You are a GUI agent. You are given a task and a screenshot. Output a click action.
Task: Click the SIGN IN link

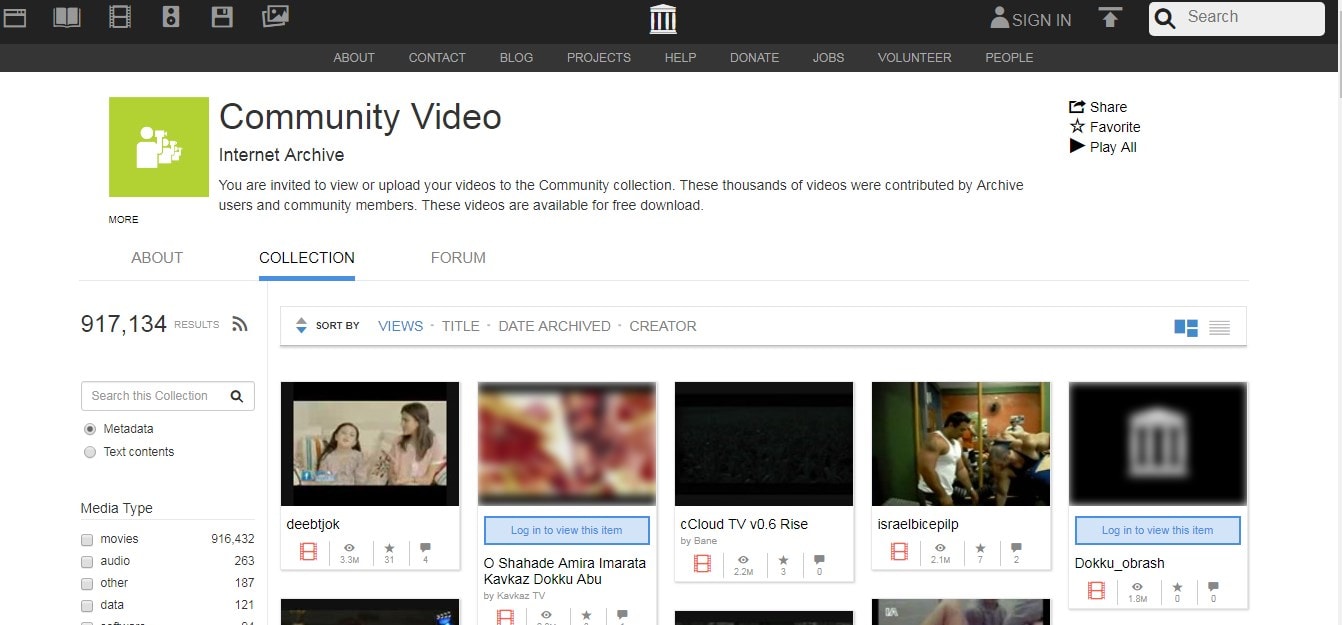[1030, 19]
